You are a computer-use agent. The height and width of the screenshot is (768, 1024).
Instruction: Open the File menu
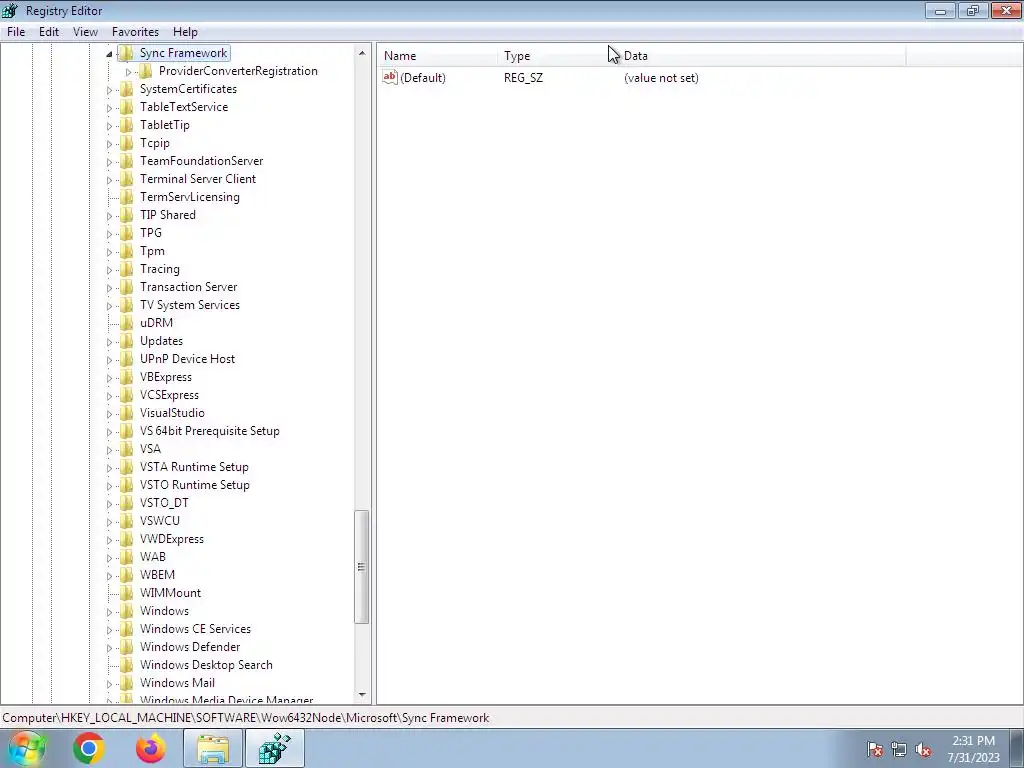point(16,31)
